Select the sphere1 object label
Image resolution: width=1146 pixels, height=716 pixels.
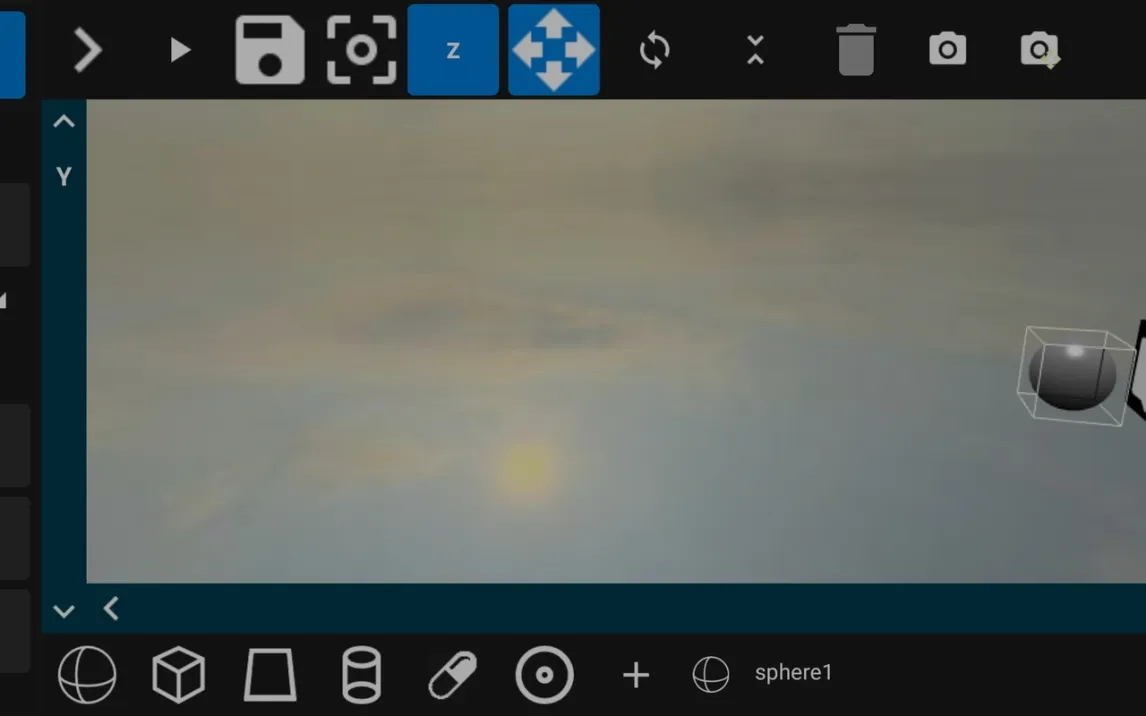(792, 673)
